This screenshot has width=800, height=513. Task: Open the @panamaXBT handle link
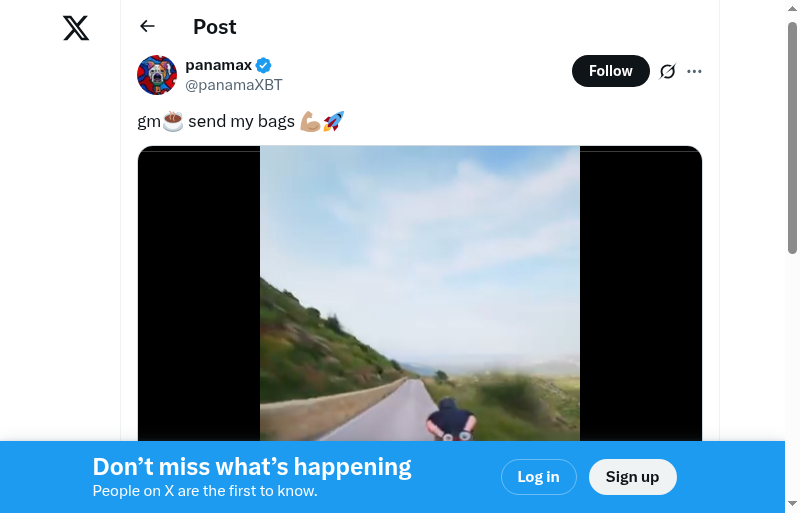point(234,85)
